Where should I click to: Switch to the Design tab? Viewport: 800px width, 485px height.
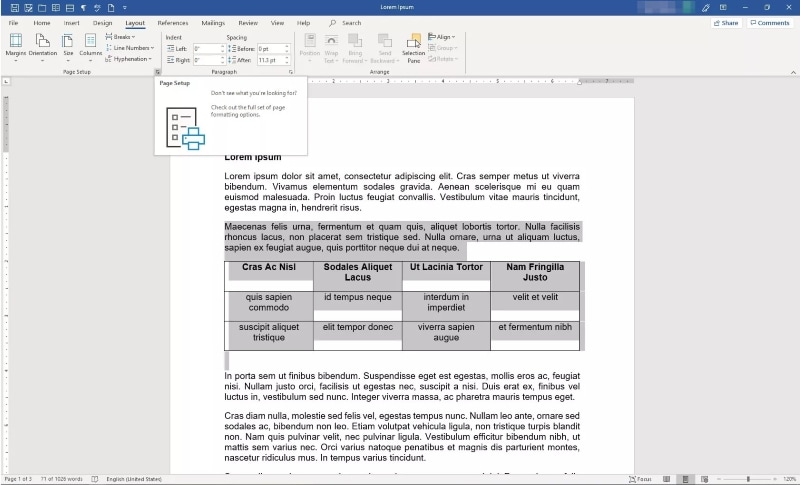pos(102,23)
